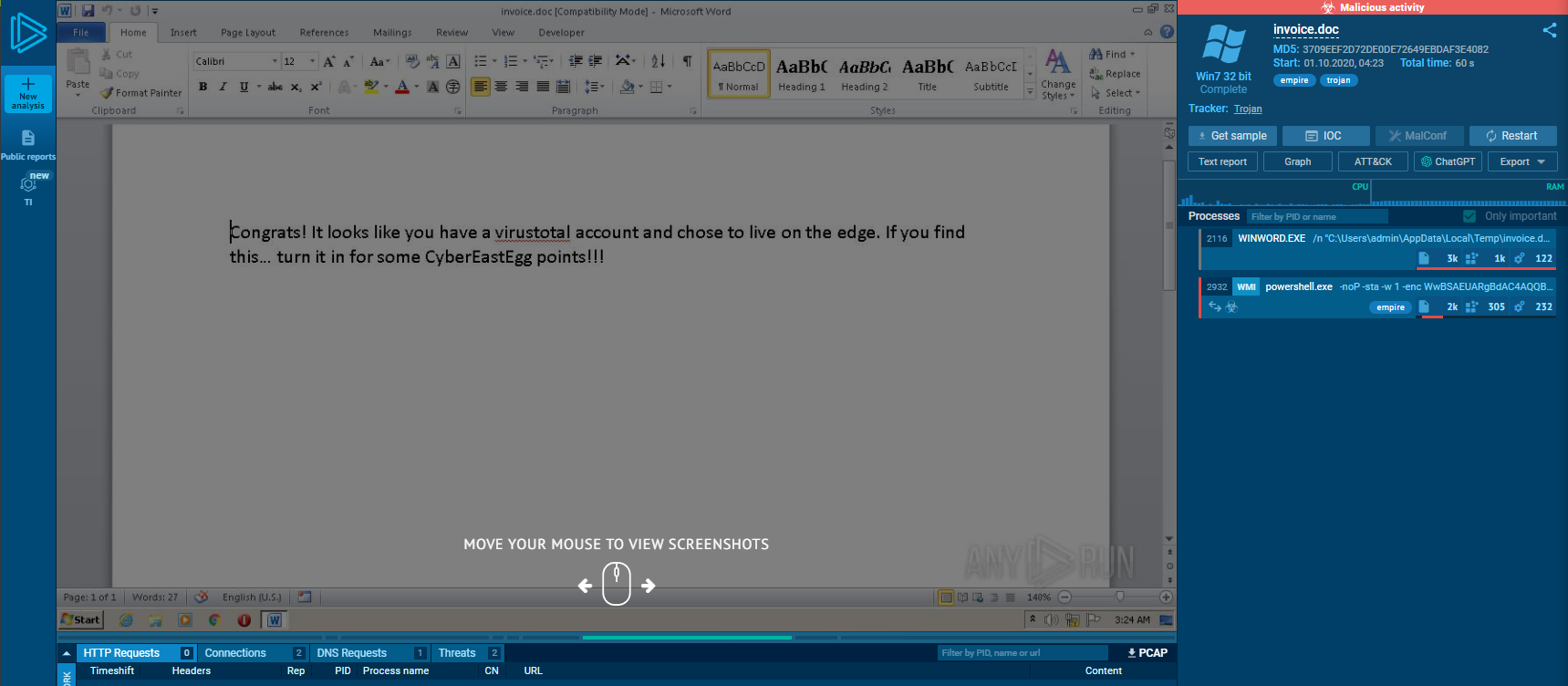1568x686 pixels.
Task: Open Public reports in sidebar
Action: tap(28, 144)
